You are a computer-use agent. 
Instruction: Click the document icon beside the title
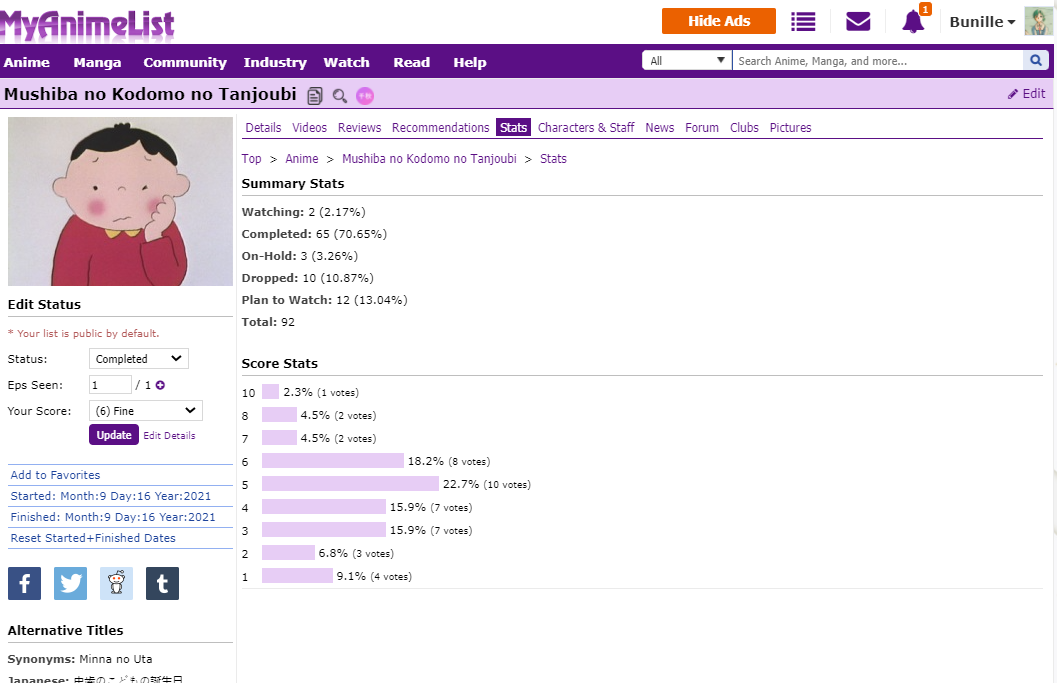(x=315, y=96)
